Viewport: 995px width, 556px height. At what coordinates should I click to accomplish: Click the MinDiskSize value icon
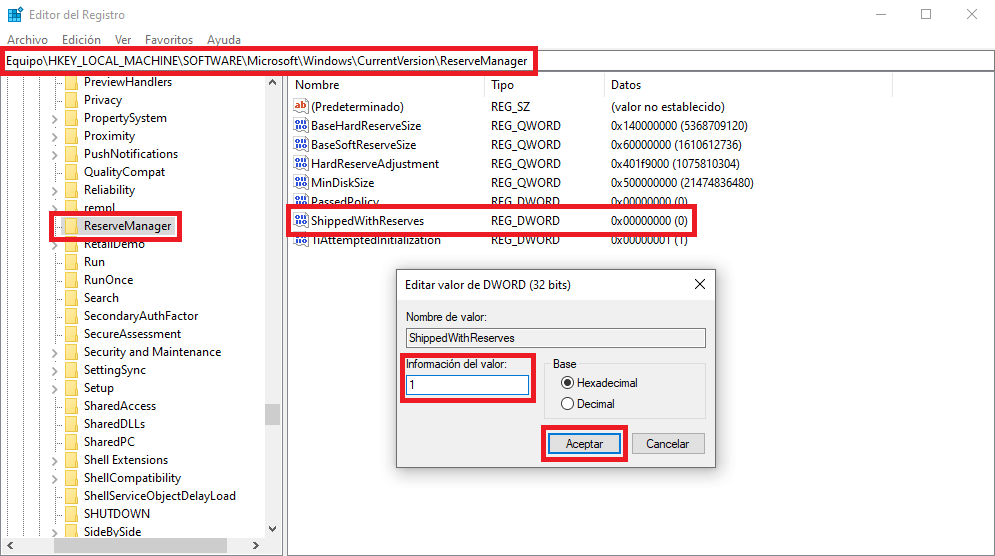pos(301,182)
